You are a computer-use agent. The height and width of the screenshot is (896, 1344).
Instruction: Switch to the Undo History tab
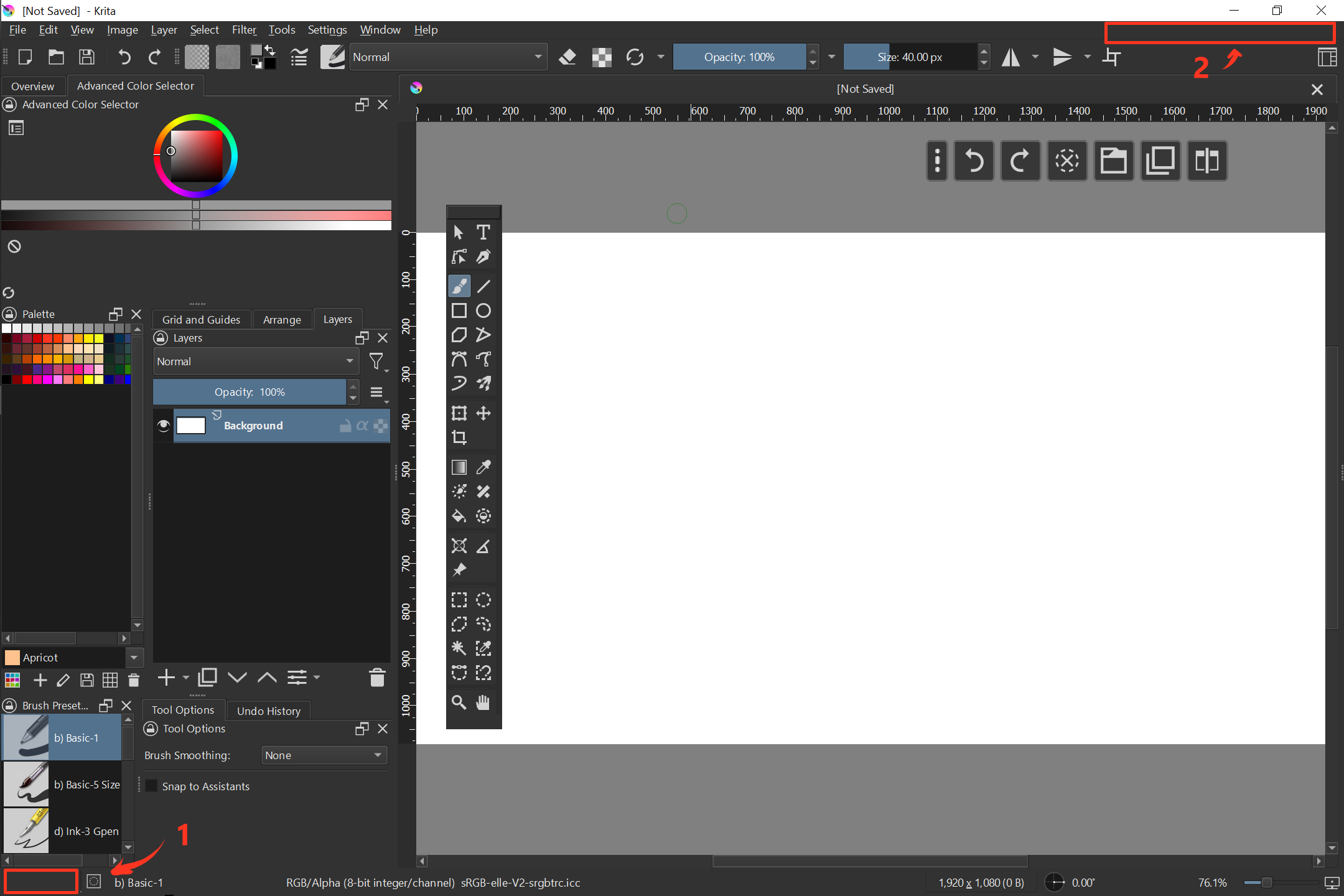click(268, 711)
